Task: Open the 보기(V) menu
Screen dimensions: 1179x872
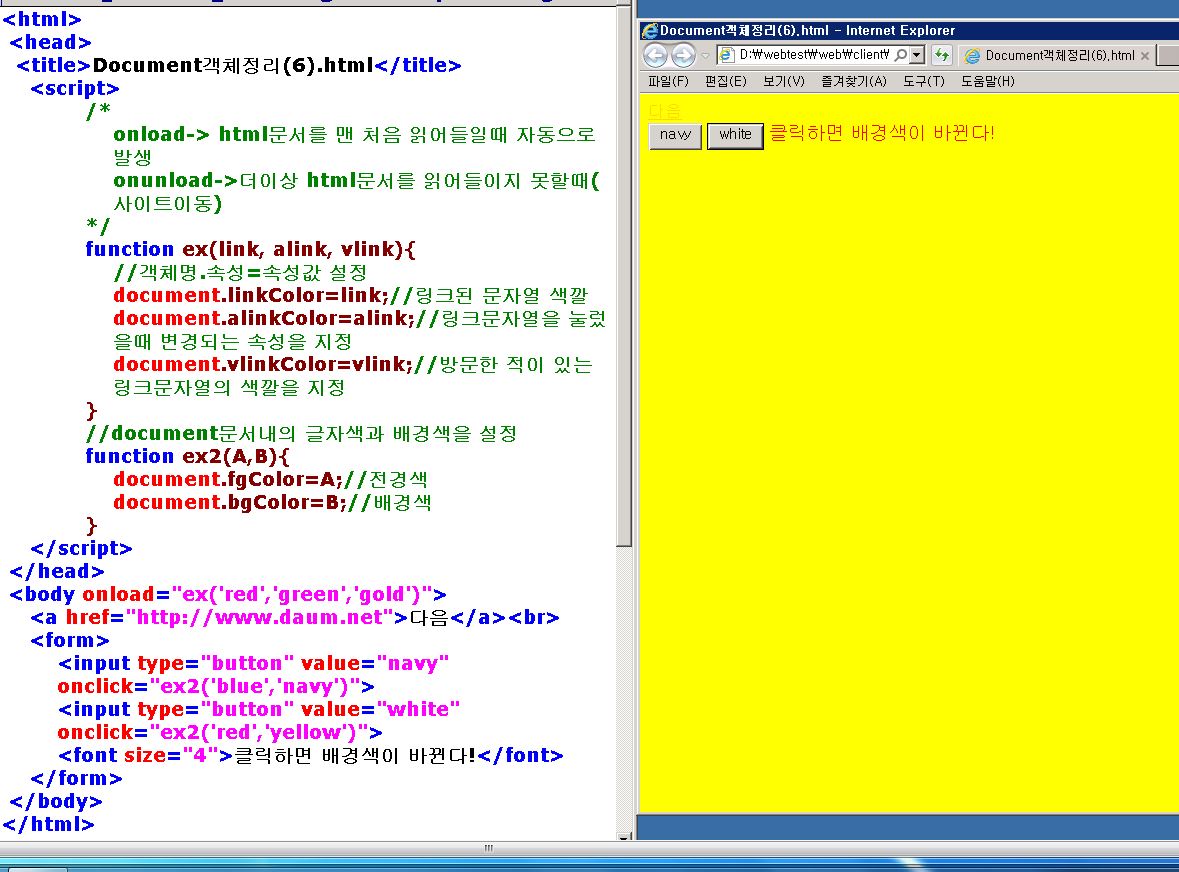Action: 783,81
